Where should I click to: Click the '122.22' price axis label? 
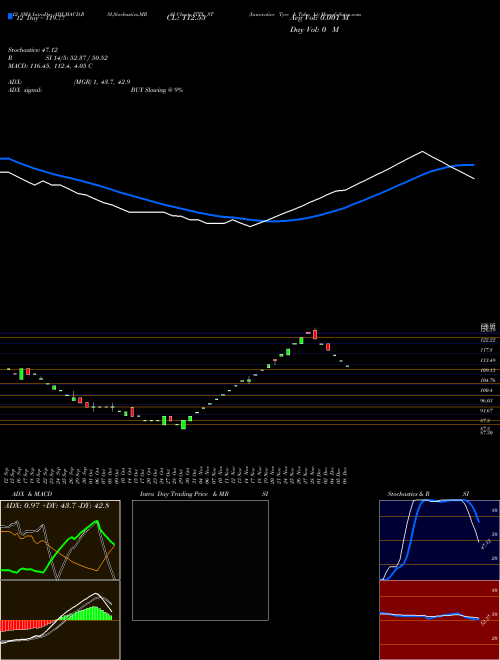pos(489,340)
